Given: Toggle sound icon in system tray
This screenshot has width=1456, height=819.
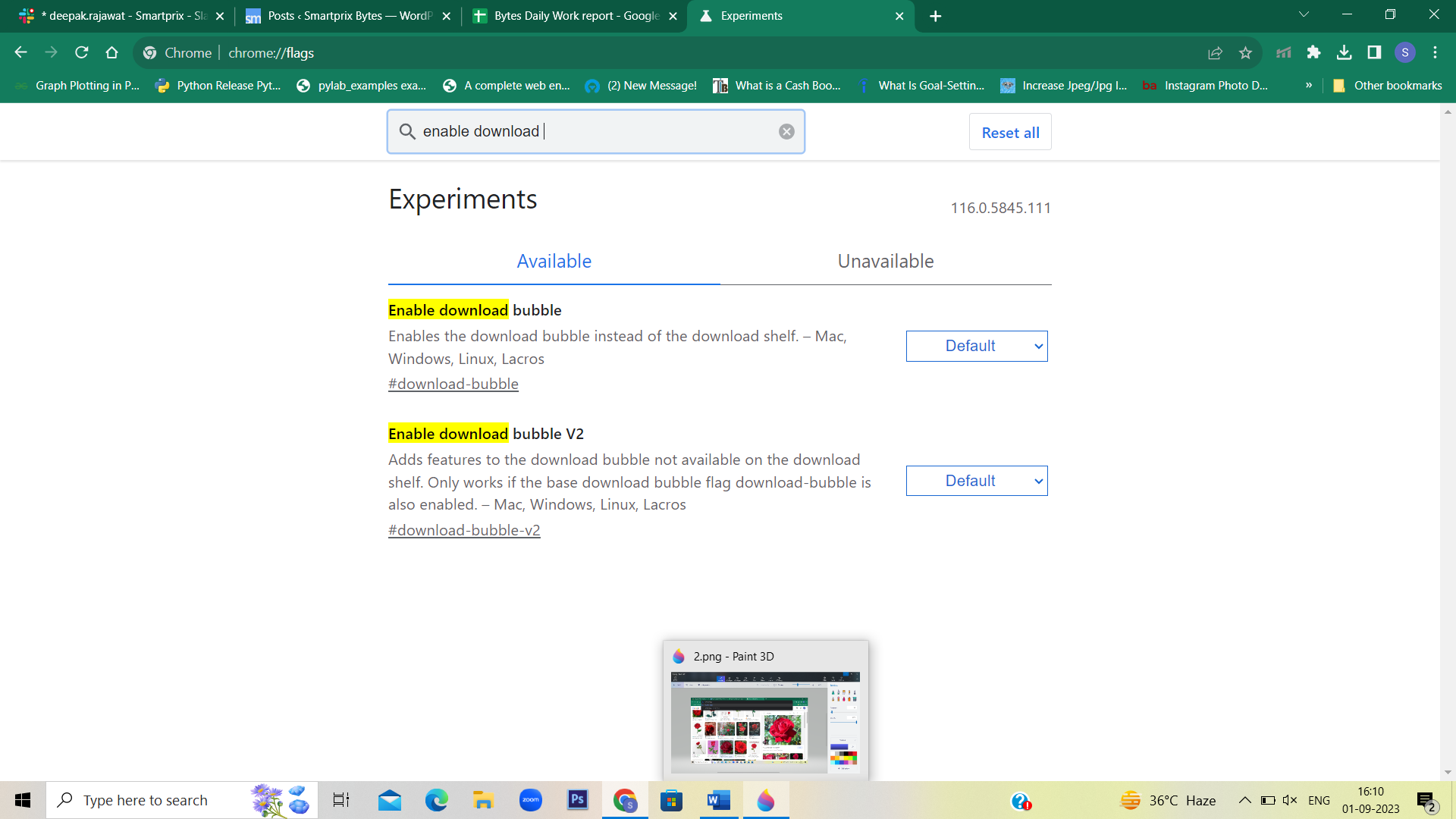Looking at the screenshot, I should pos(1291,800).
